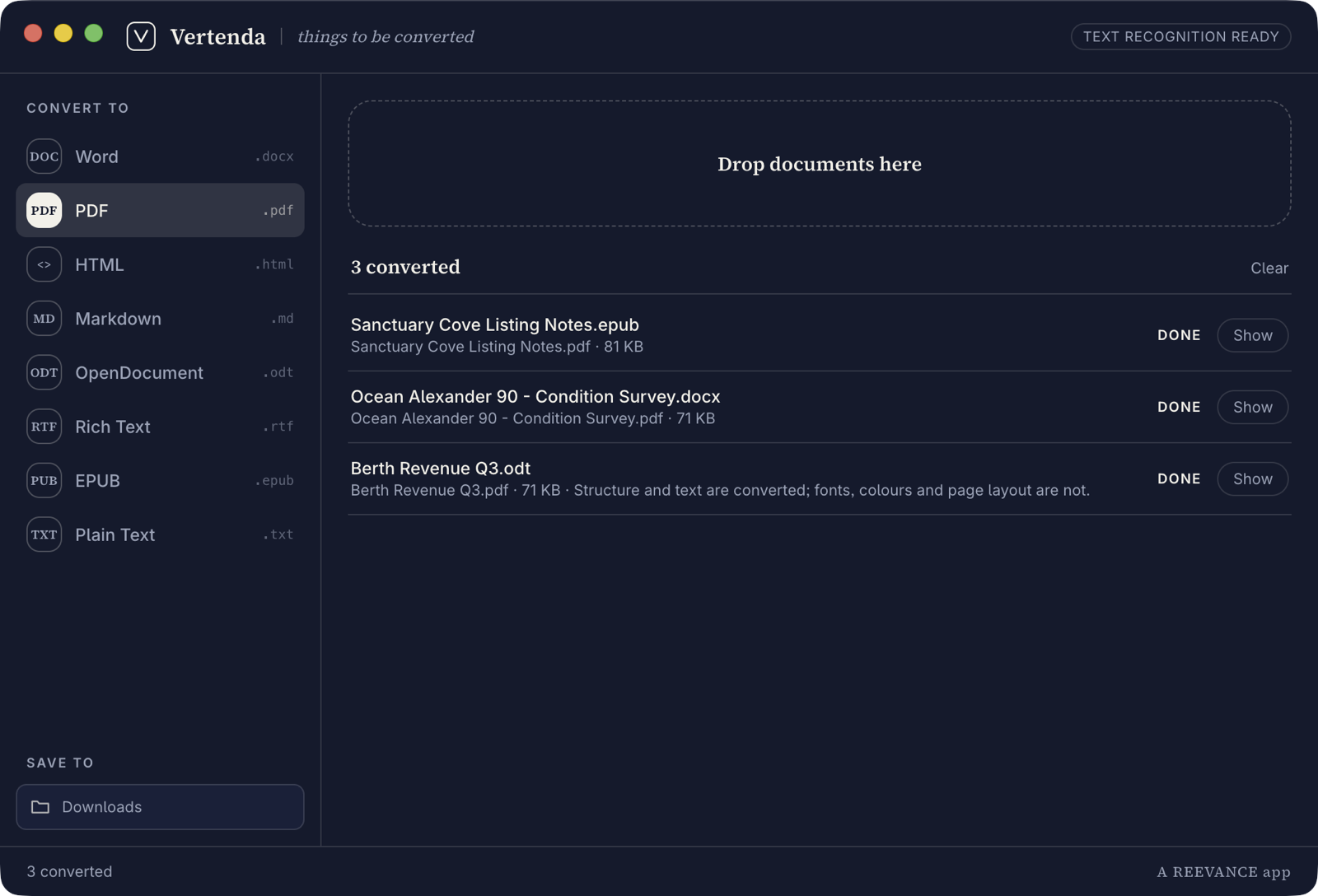Click the DOC format icon for Word

click(44, 156)
